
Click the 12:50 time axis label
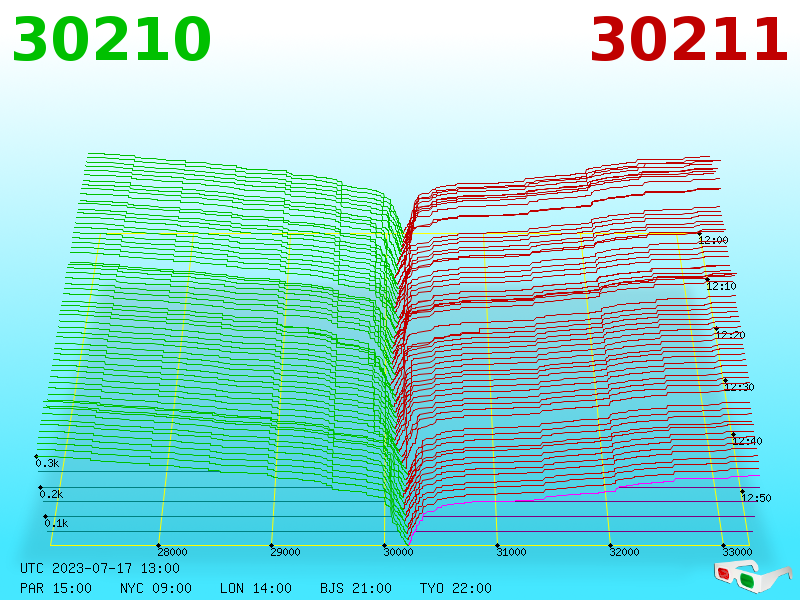[x=756, y=498]
